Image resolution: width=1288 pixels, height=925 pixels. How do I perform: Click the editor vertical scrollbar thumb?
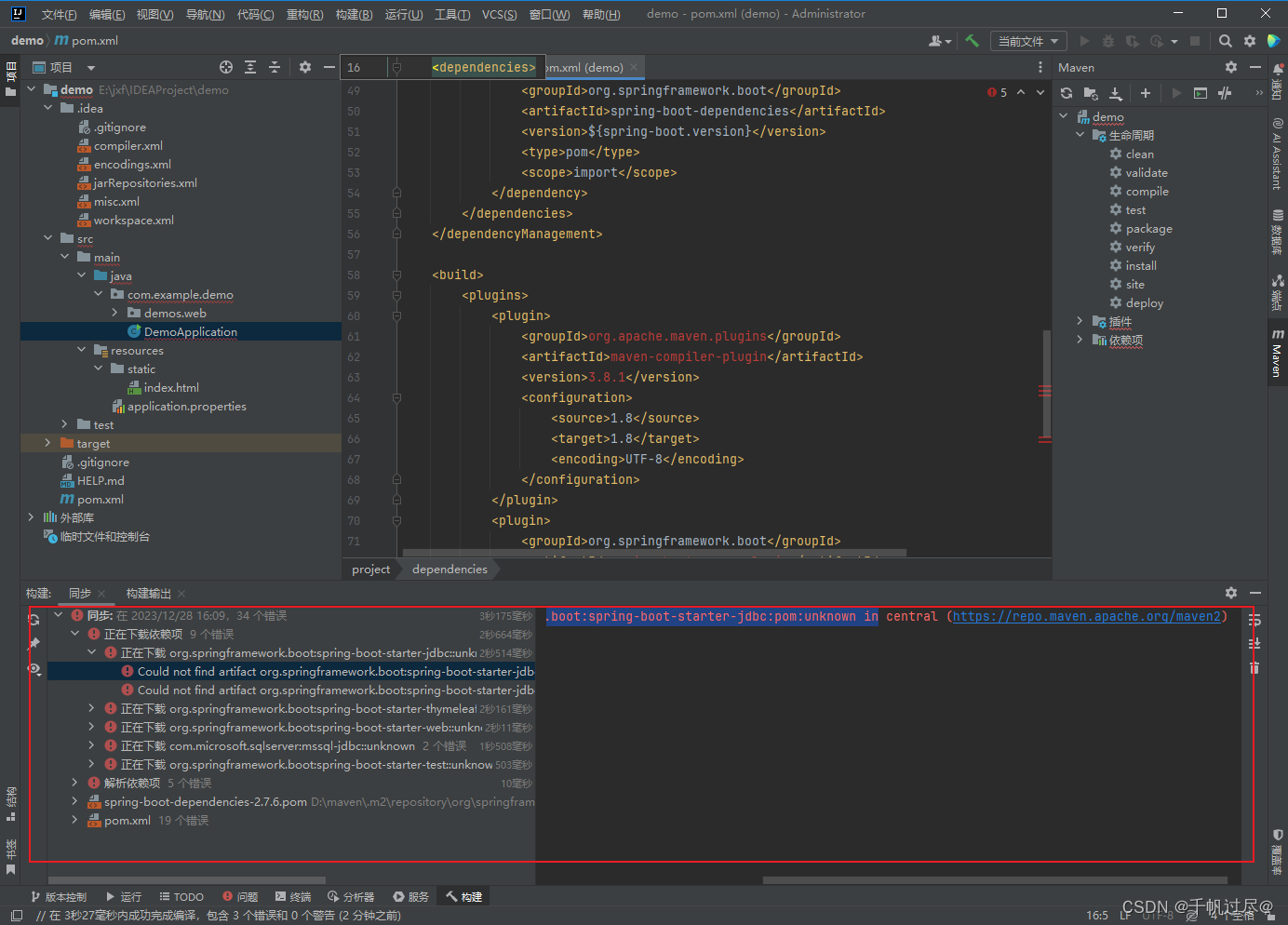coord(1047,382)
